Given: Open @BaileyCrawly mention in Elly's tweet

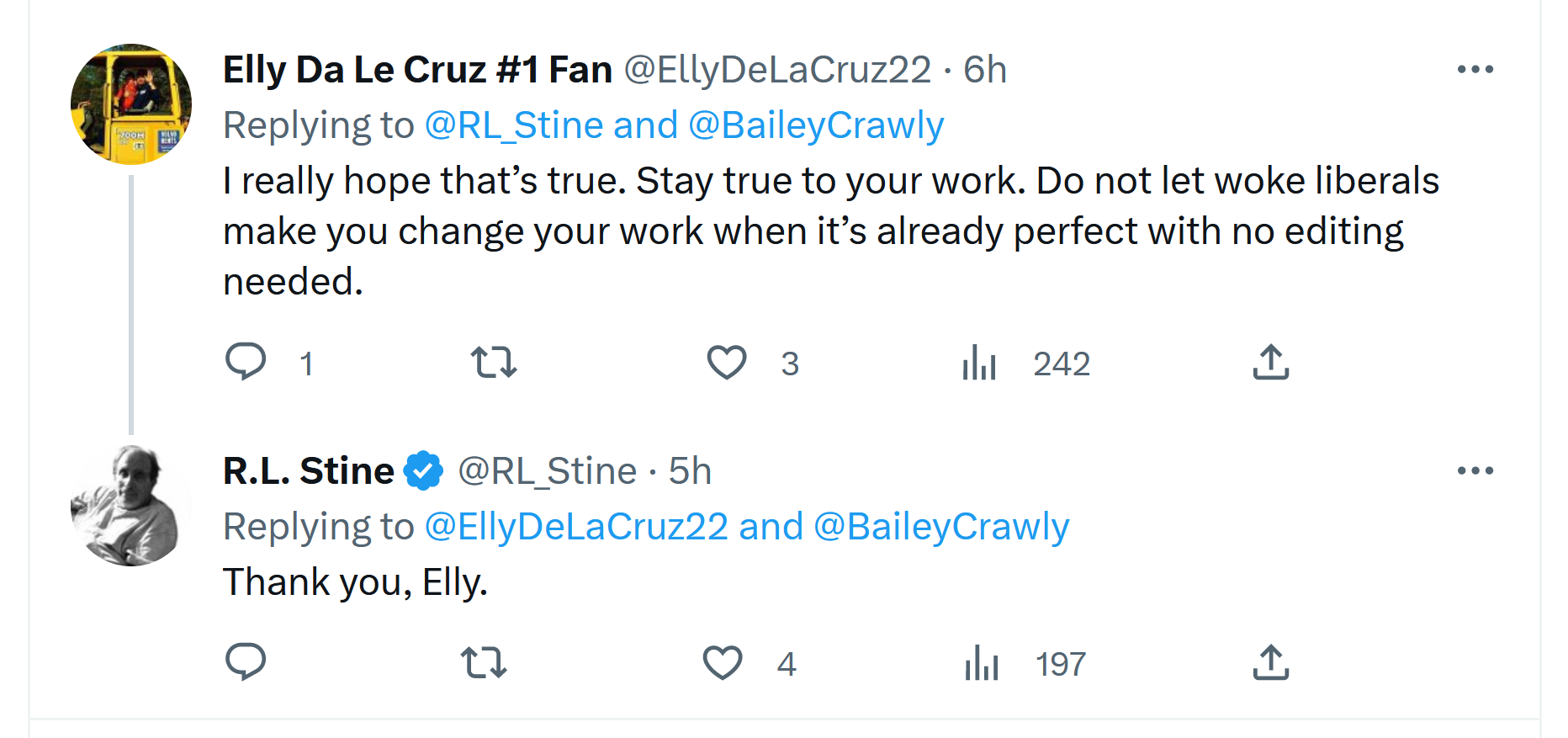Looking at the screenshot, I should [x=816, y=125].
